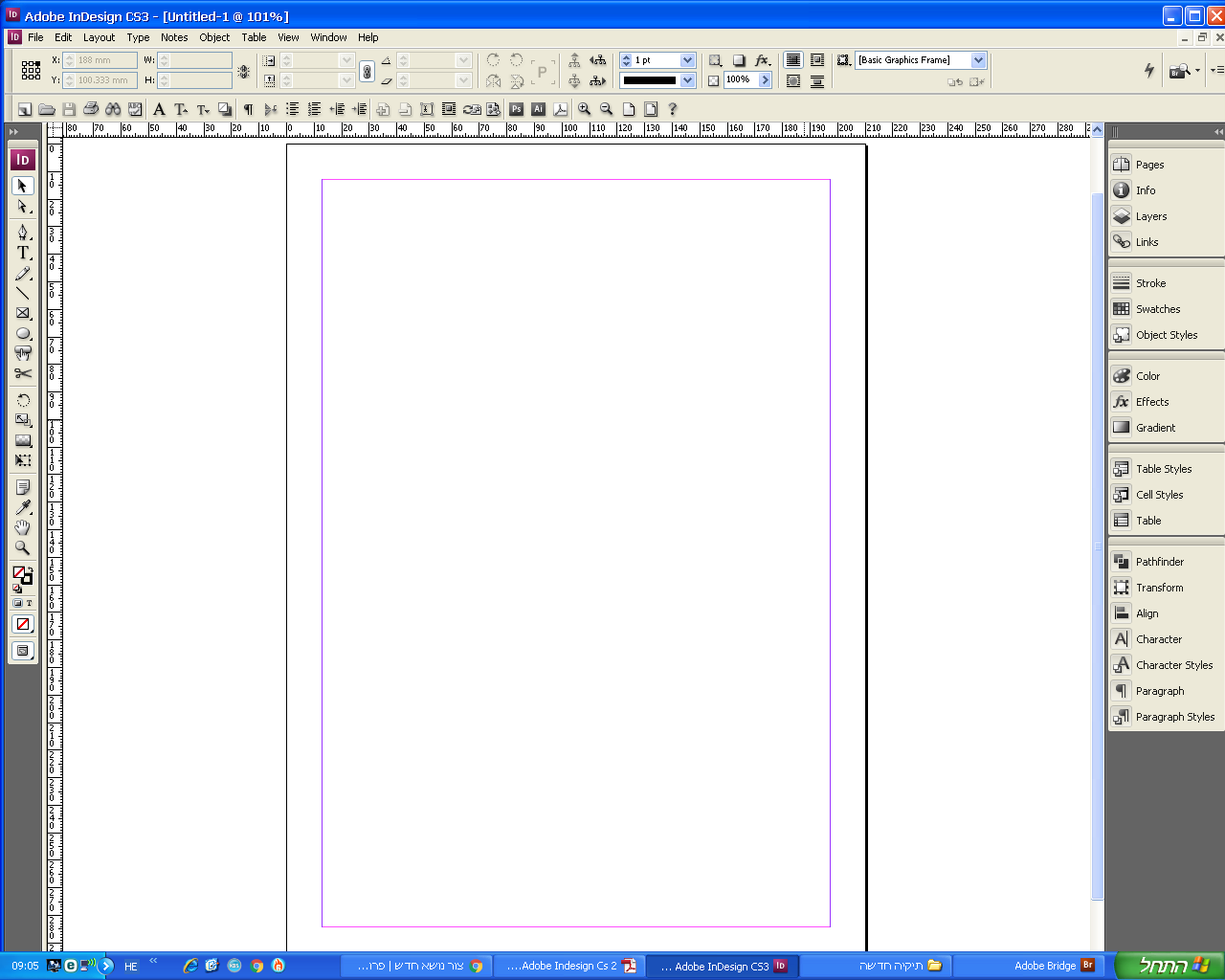
Task: Select the Pencil tool
Action: (x=23, y=274)
